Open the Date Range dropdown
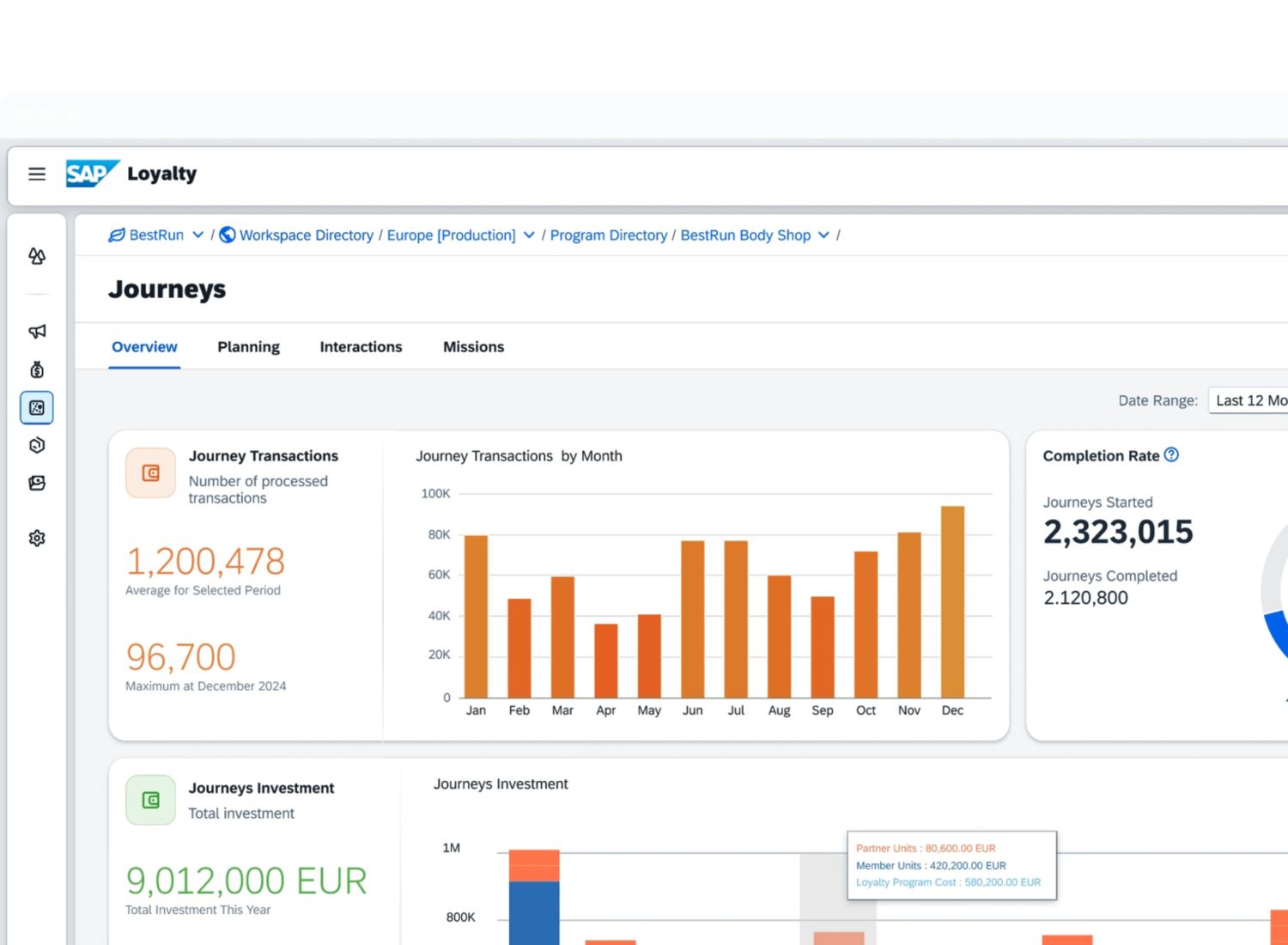The image size is (1288, 945). 1249,400
